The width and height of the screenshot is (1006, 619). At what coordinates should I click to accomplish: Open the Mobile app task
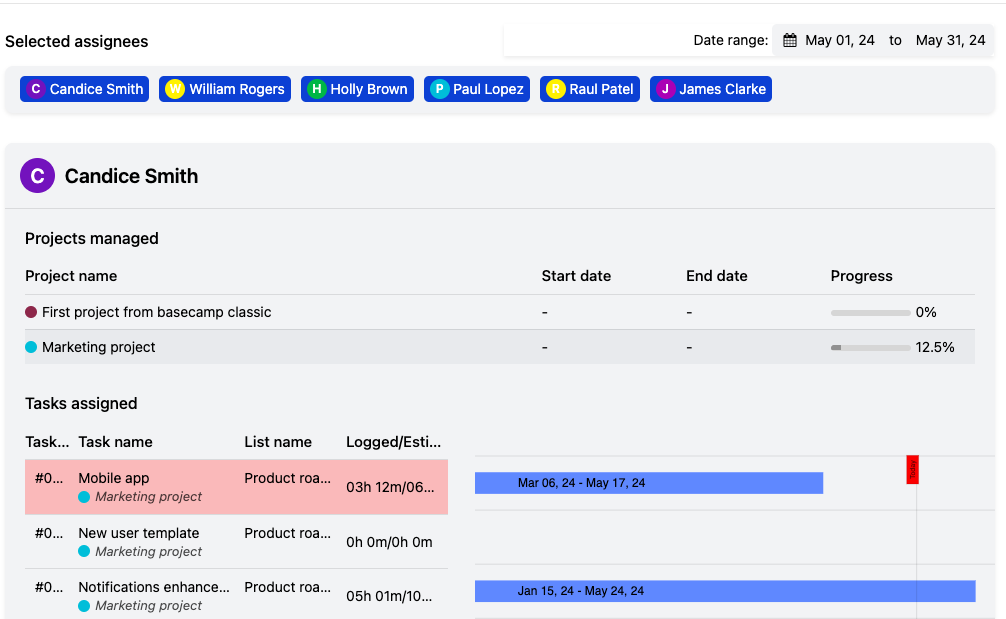[114, 478]
